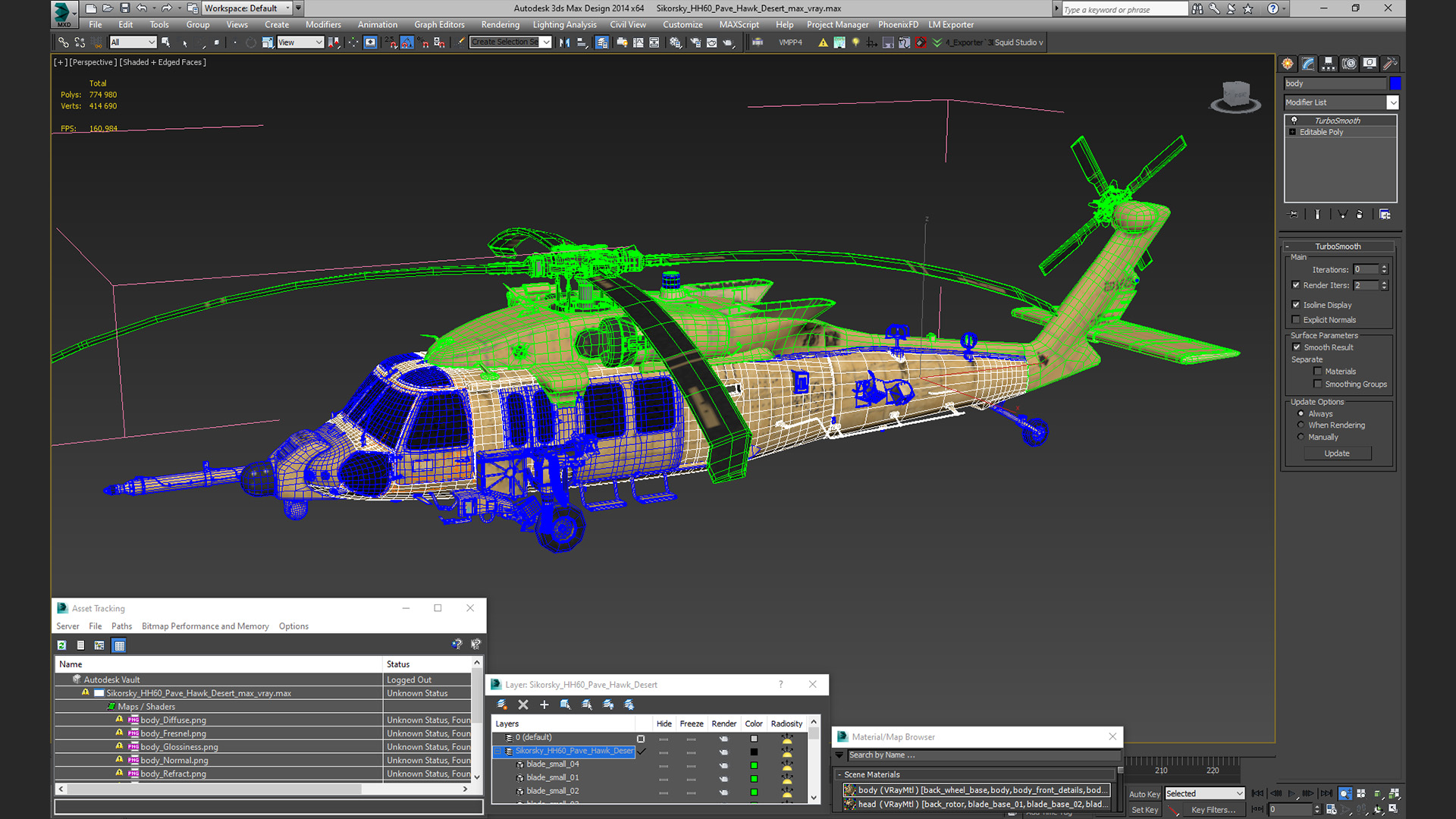The height and width of the screenshot is (819, 1456).
Task: Enable the Explicit Normals checkbox
Action: click(x=1296, y=320)
